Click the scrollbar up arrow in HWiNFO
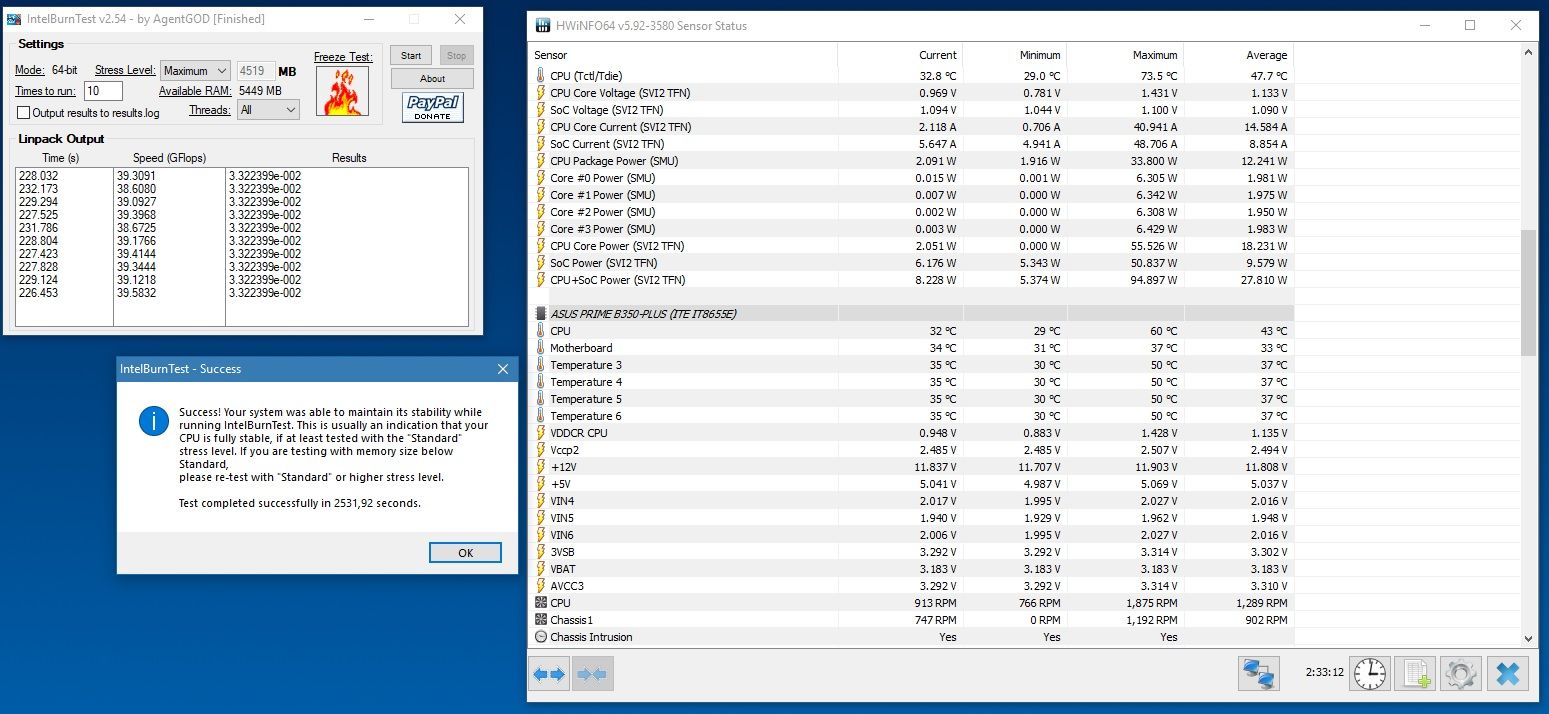1549x714 pixels. pyautogui.click(x=1528, y=53)
